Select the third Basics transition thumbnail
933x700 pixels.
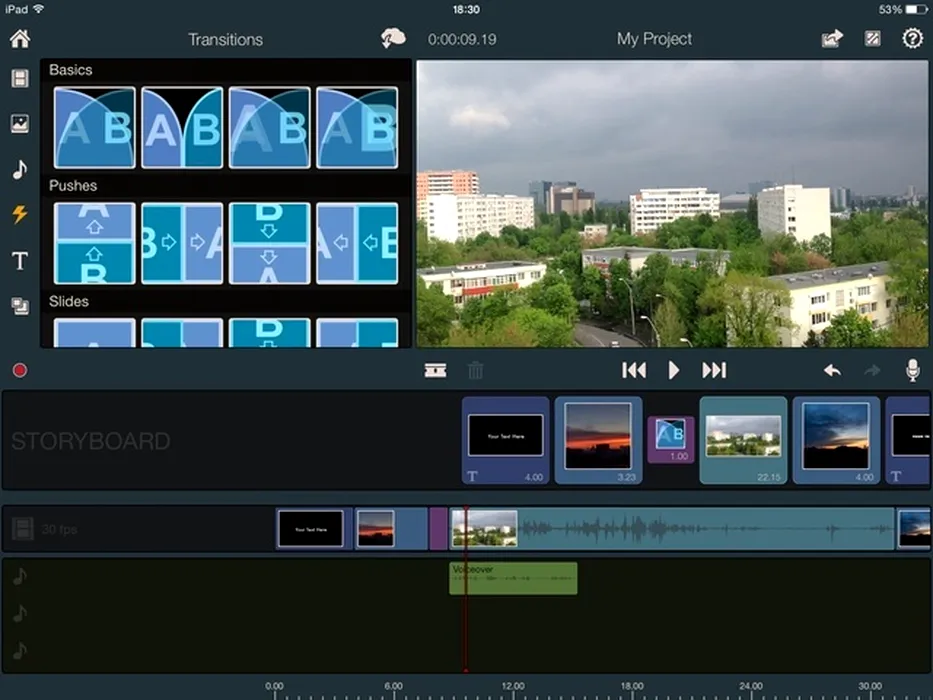tap(270, 127)
